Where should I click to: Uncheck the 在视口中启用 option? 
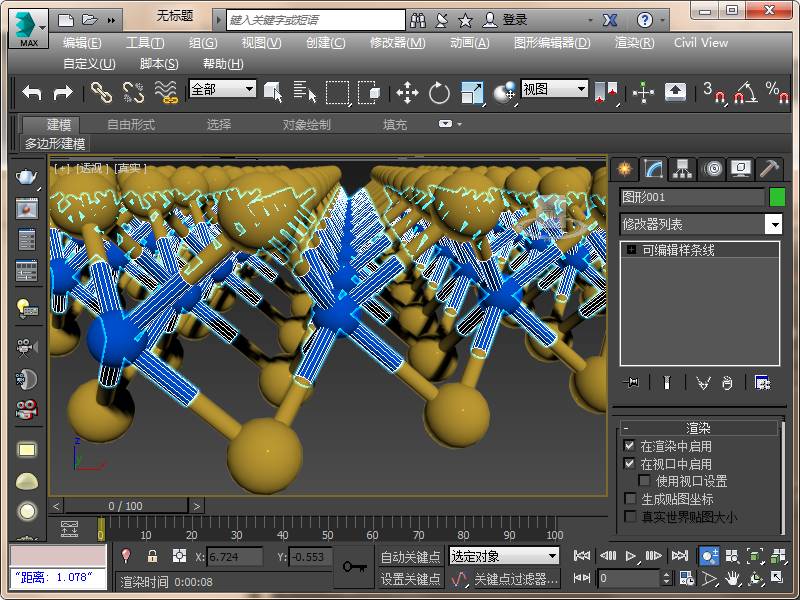(x=629, y=464)
